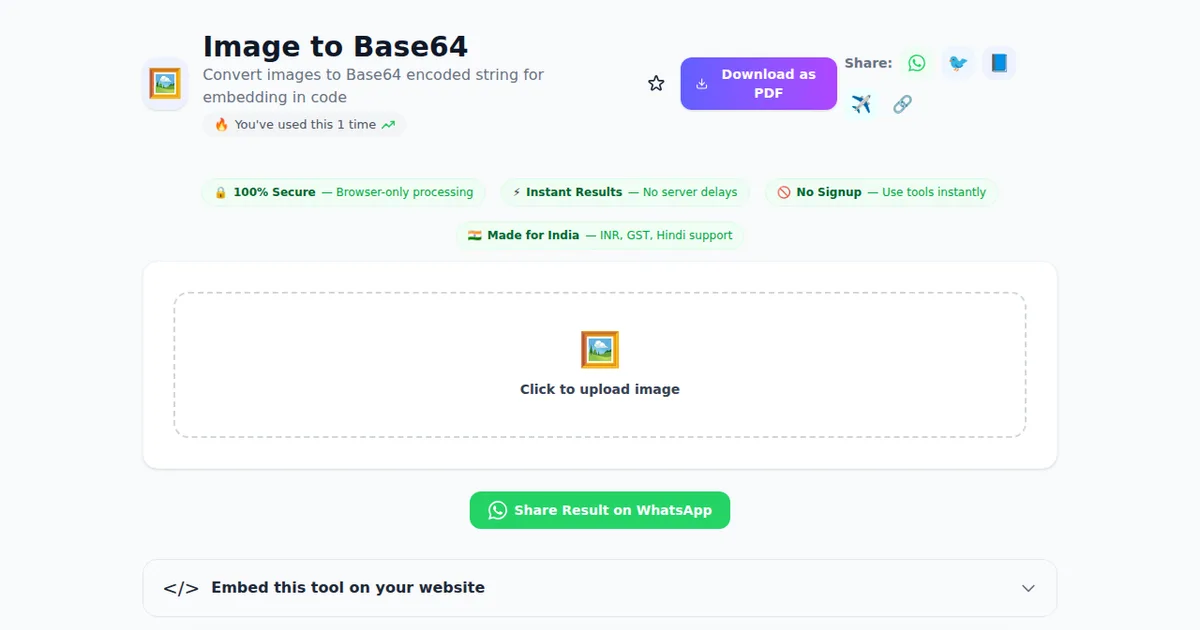Favorite this tool using the star icon
This screenshot has width=1200, height=630.
coord(656,83)
